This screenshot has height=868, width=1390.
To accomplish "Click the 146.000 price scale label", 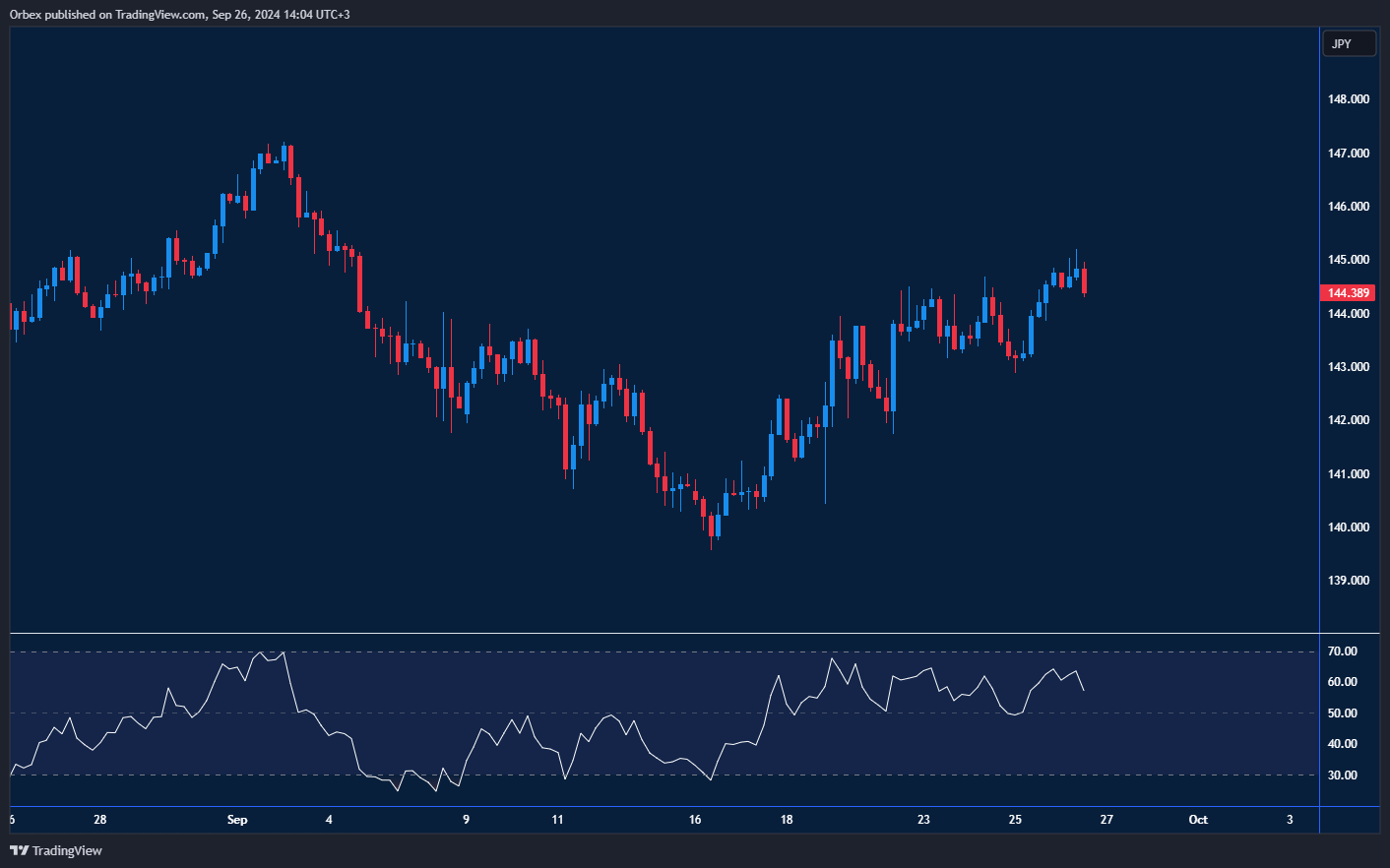I will tap(1348, 207).
